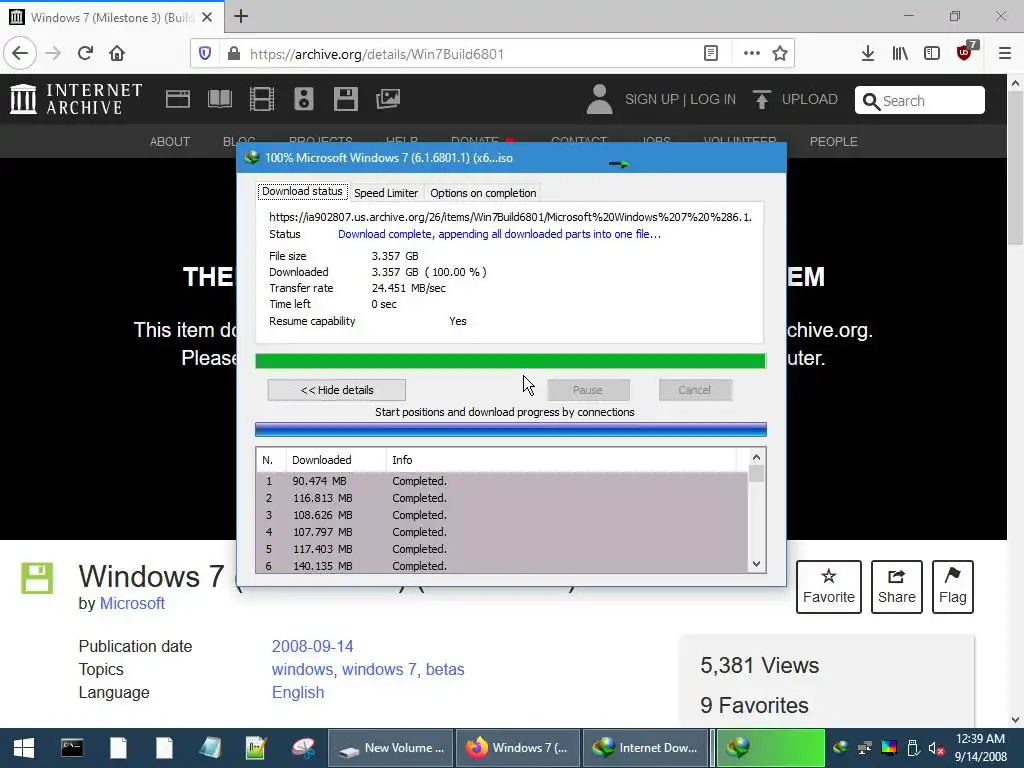
Task: Click the Cancel button in download dialog
Action: click(694, 390)
